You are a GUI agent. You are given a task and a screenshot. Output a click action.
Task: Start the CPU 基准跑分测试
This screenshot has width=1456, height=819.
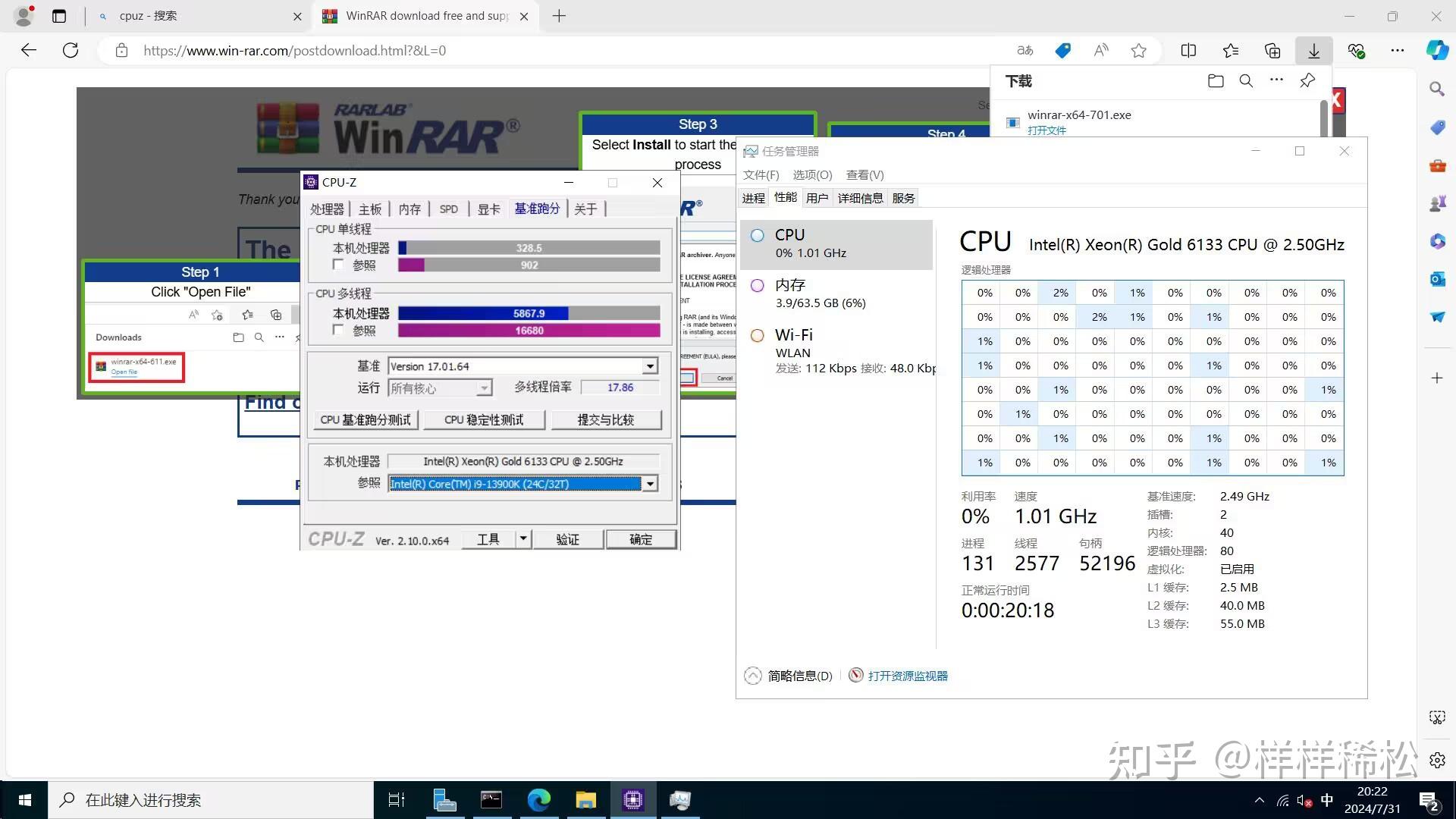(x=365, y=419)
